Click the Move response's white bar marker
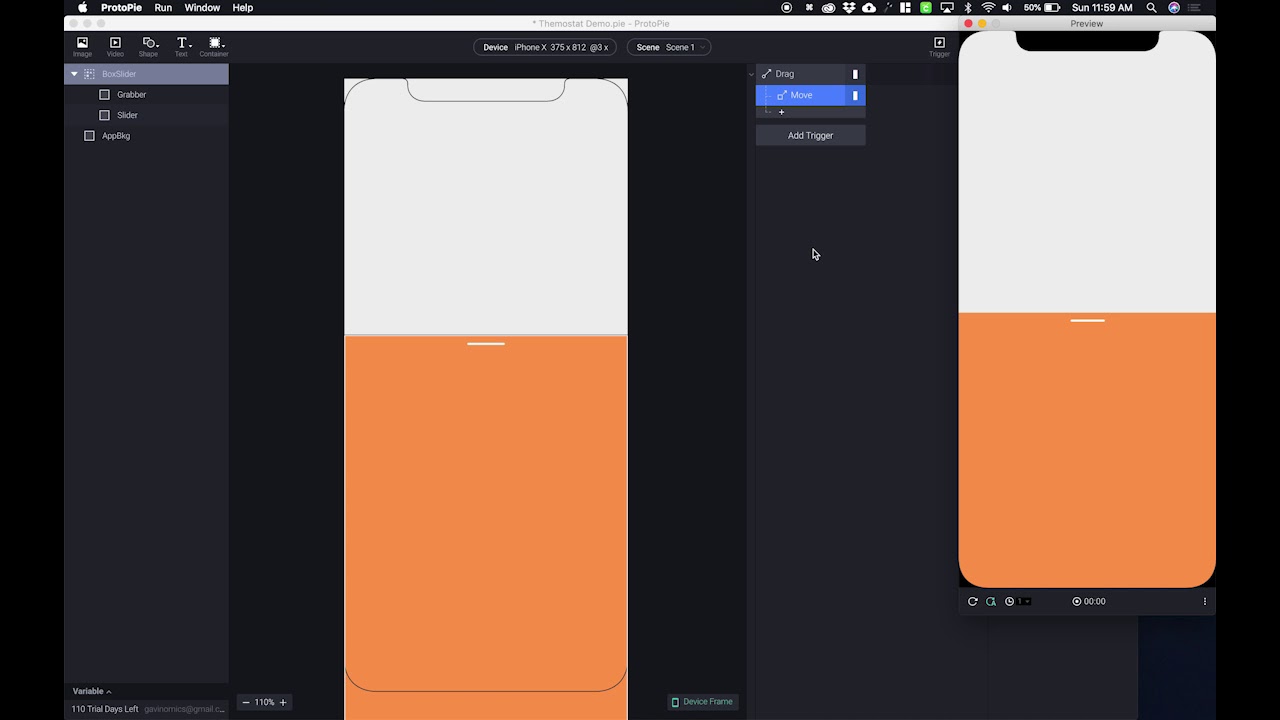The image size is (1280, 720). [855, 95]
